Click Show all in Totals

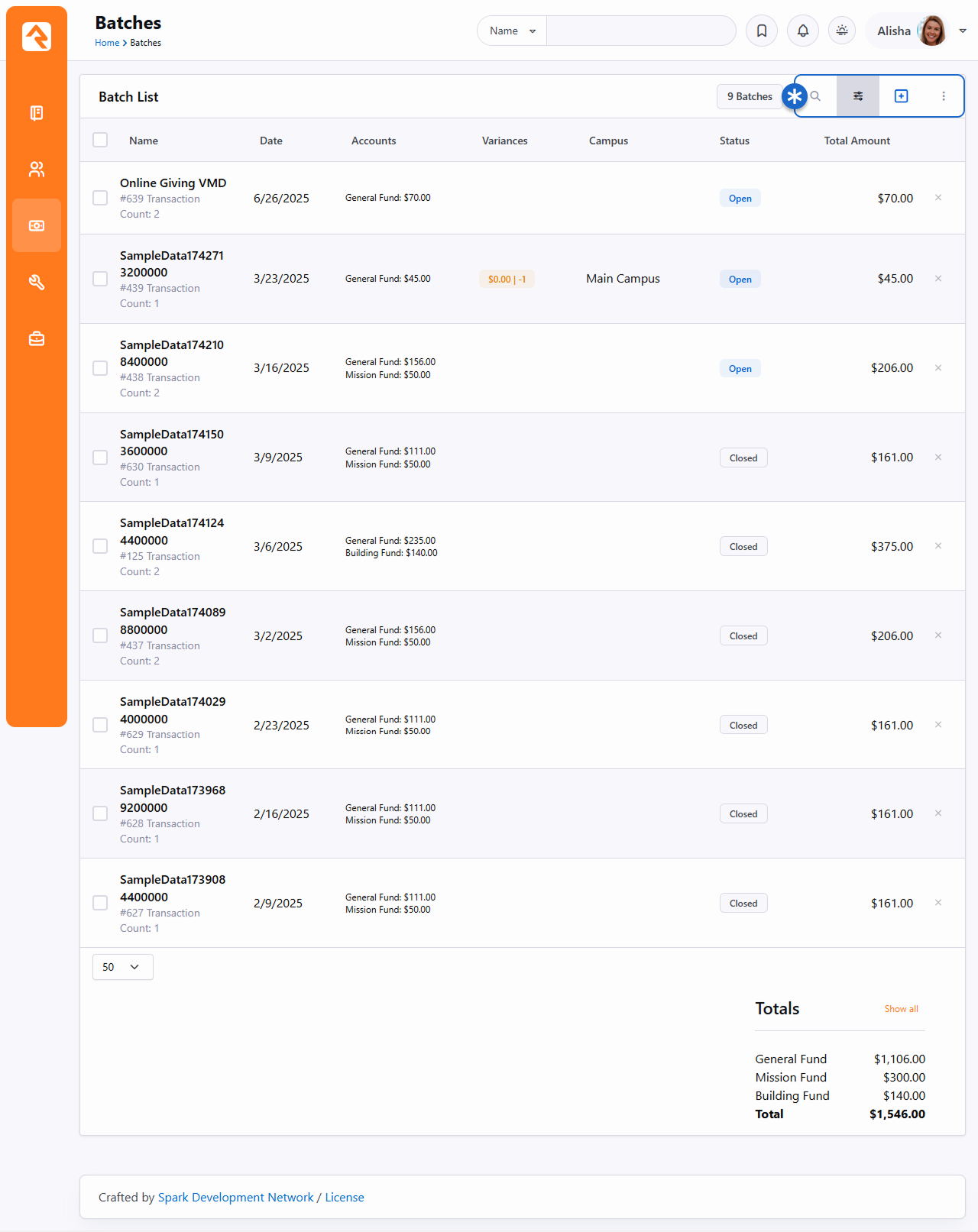[x=901, y=1009]
